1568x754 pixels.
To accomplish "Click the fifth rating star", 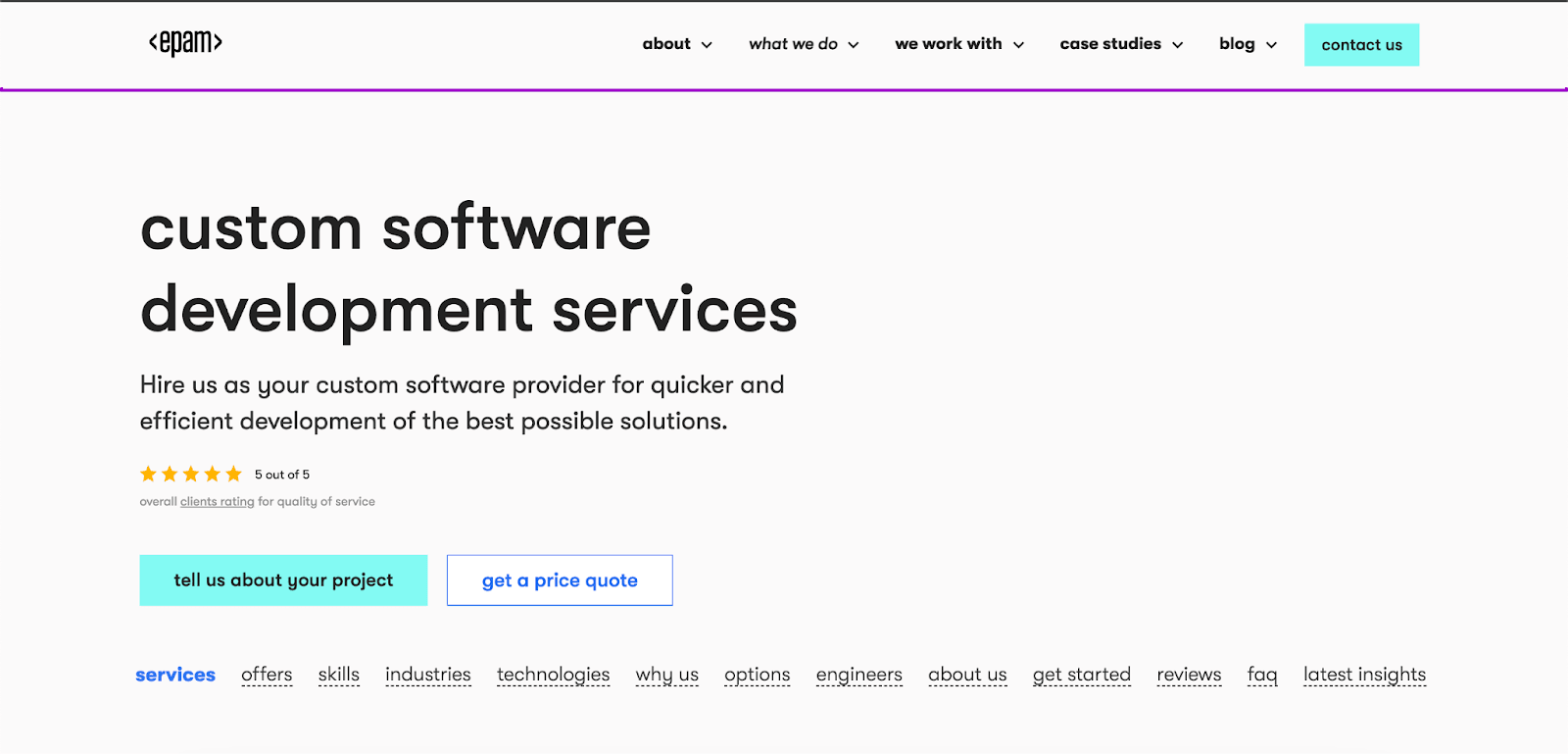I will coord(233,475).
